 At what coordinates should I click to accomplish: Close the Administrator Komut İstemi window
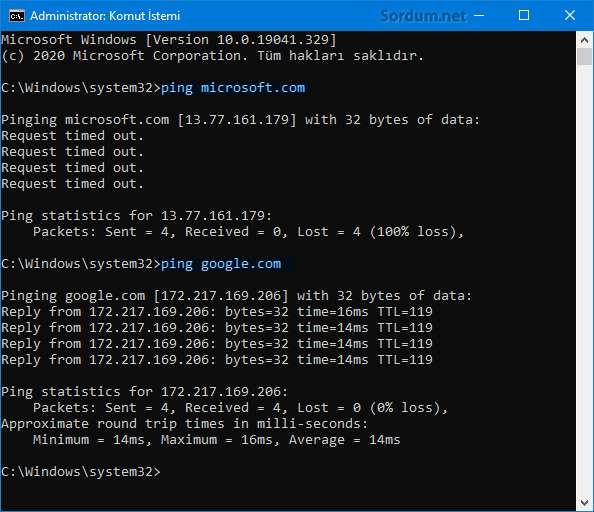coord(570,16)
